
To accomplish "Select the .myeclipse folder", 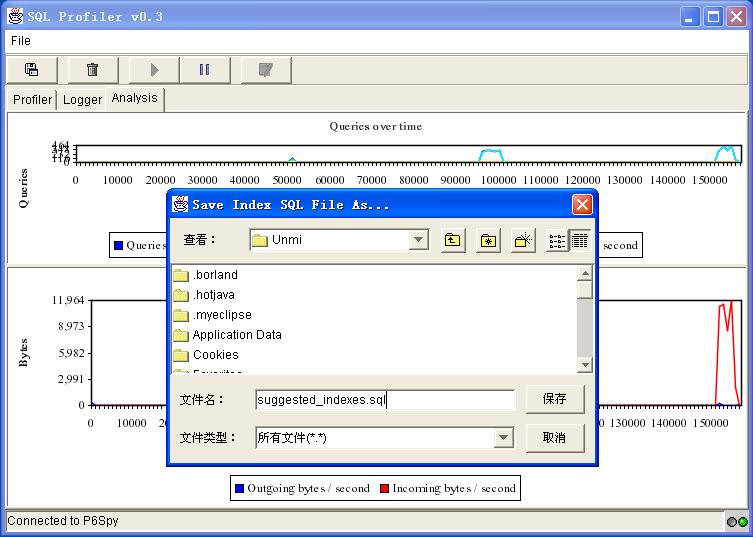I will [x=222, y=315].
